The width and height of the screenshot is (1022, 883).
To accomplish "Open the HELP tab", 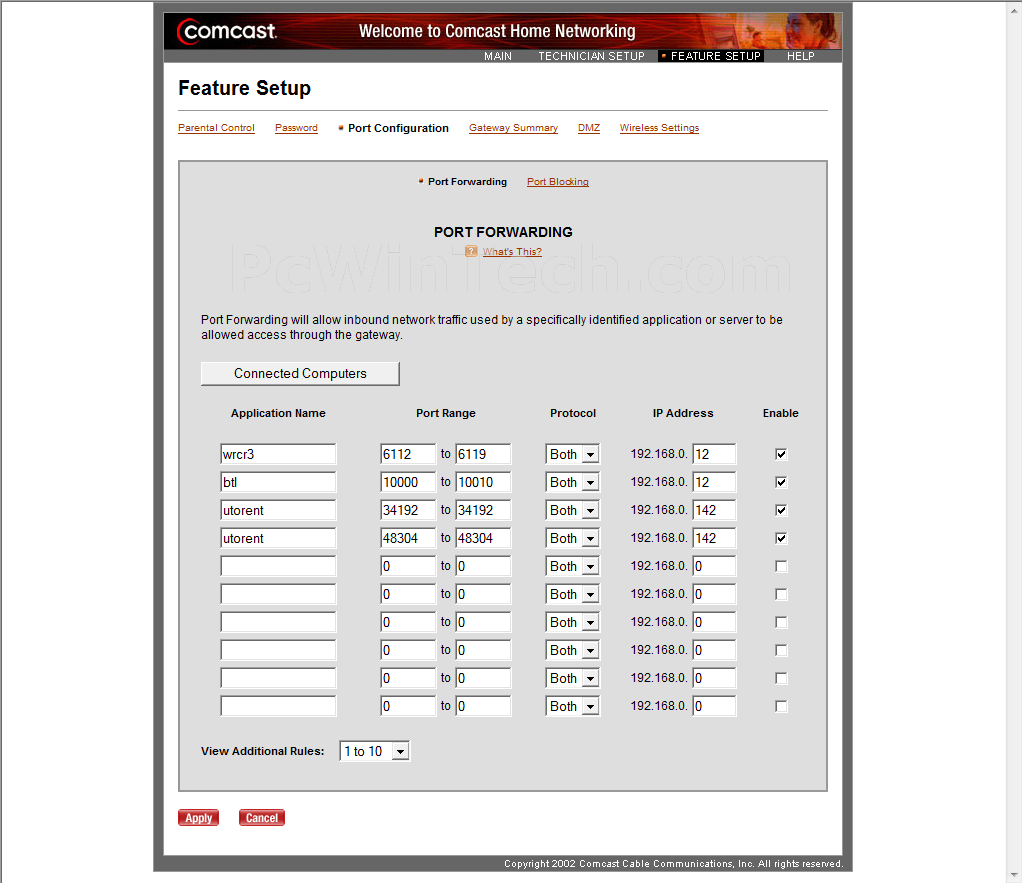I will [800, 56].
